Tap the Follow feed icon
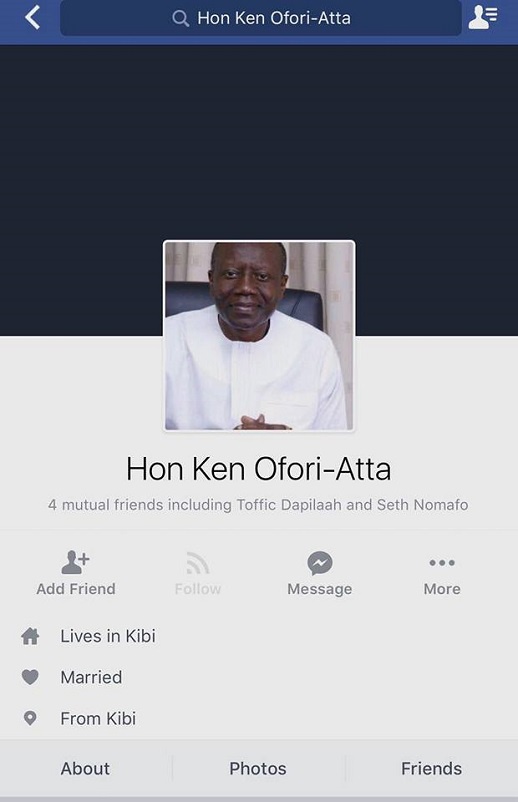 [x=197, y=563]
